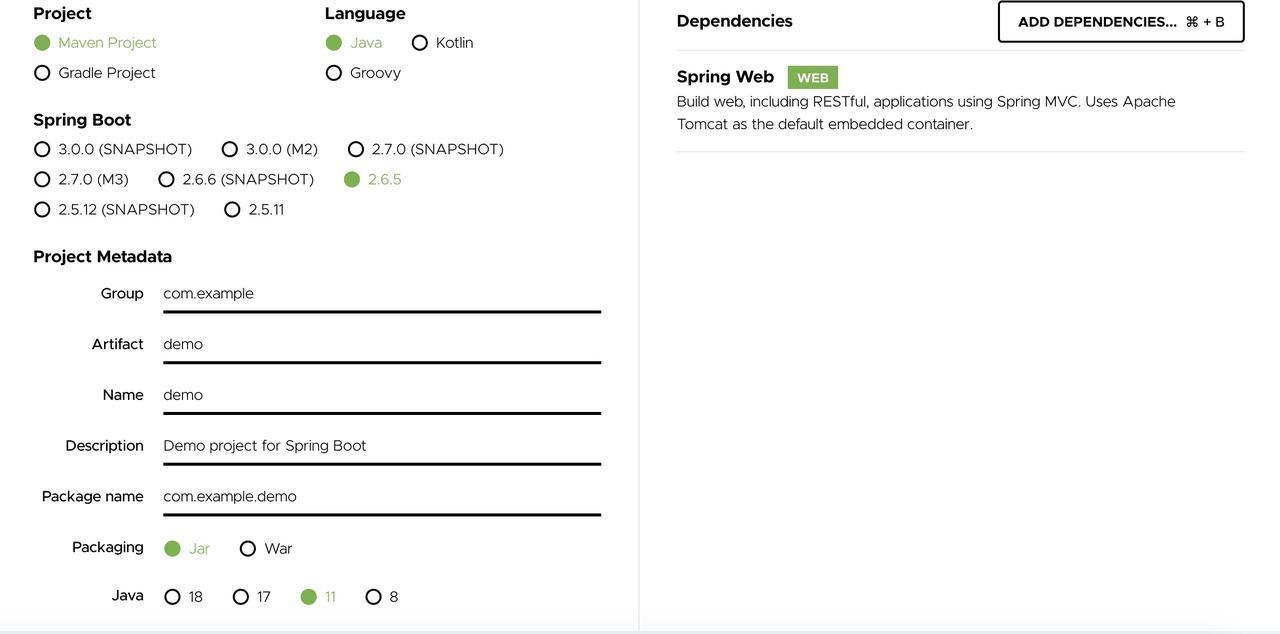Image resolution: width=1280 pixels, height=634 pixels.
Task: Select Spring Boot 2.5.11 version
Action: [x=232, y=209]
